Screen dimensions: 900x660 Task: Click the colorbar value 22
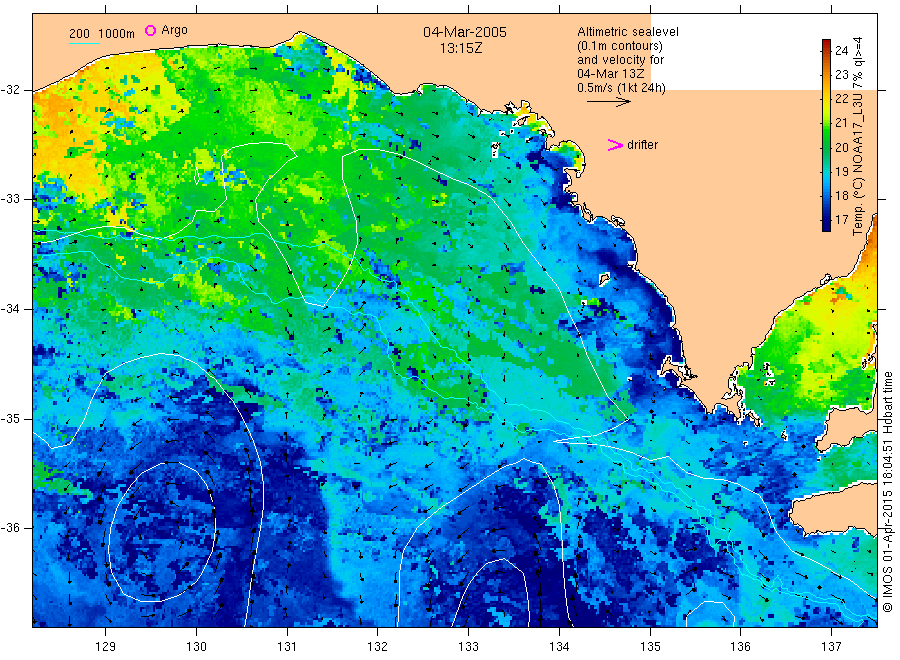[x=841, y=99]
